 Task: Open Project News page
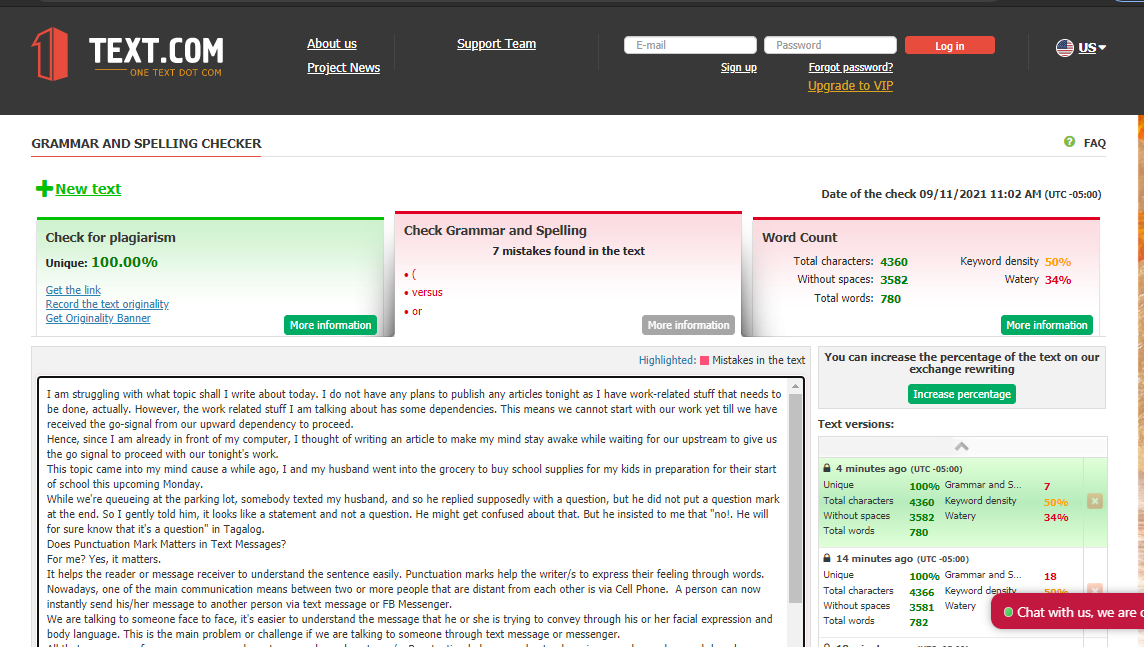click(344, 68)
